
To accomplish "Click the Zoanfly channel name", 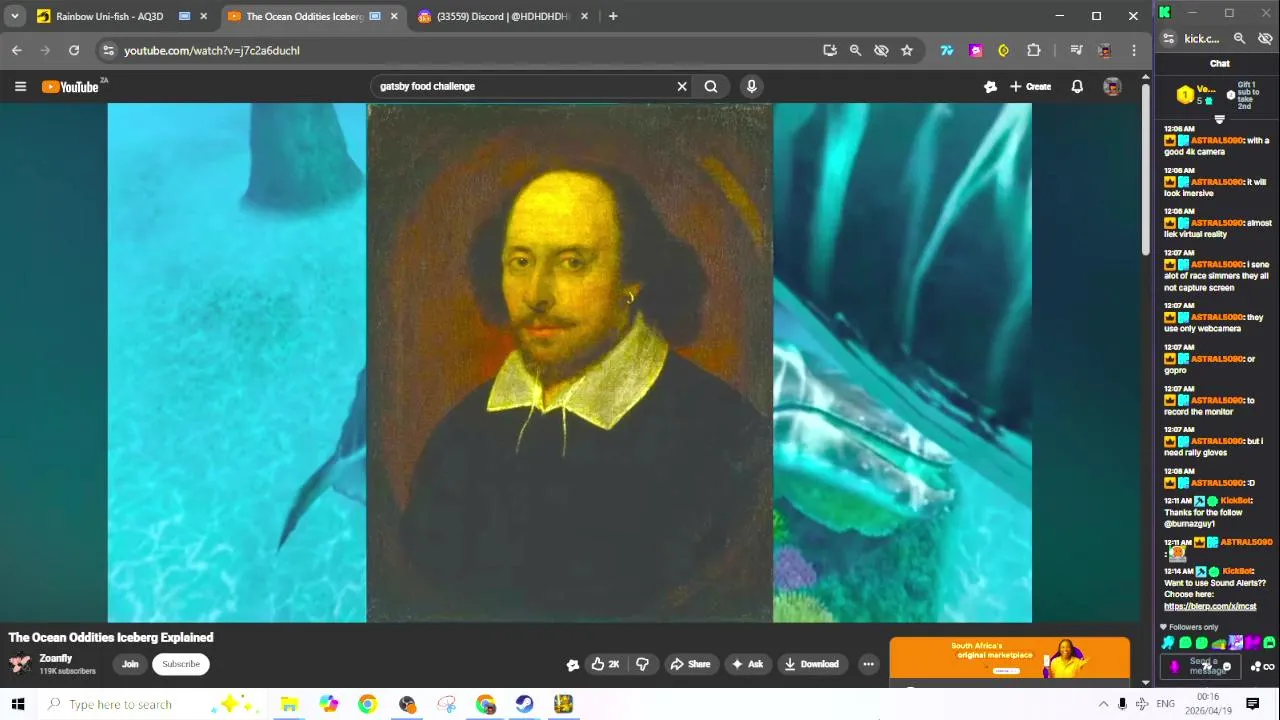I will pos(56,658).
